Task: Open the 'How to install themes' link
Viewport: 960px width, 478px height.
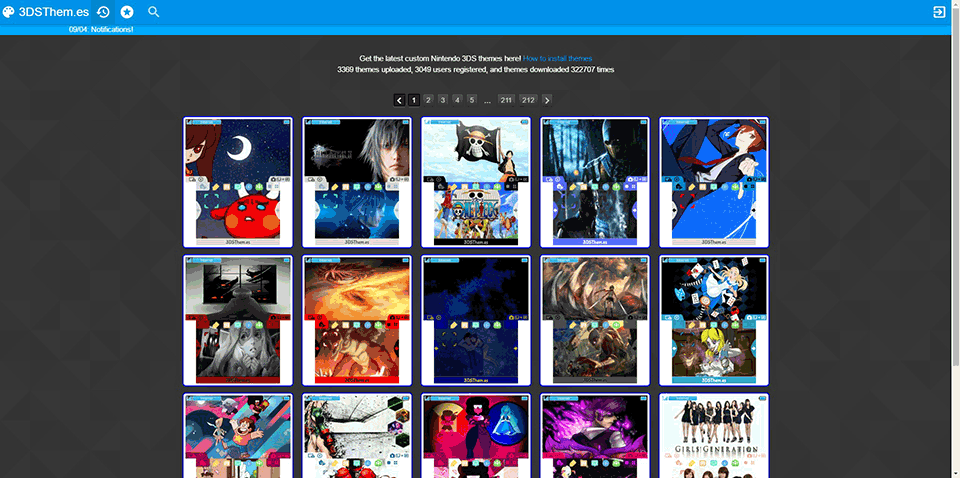Action: tap(557, 59)
